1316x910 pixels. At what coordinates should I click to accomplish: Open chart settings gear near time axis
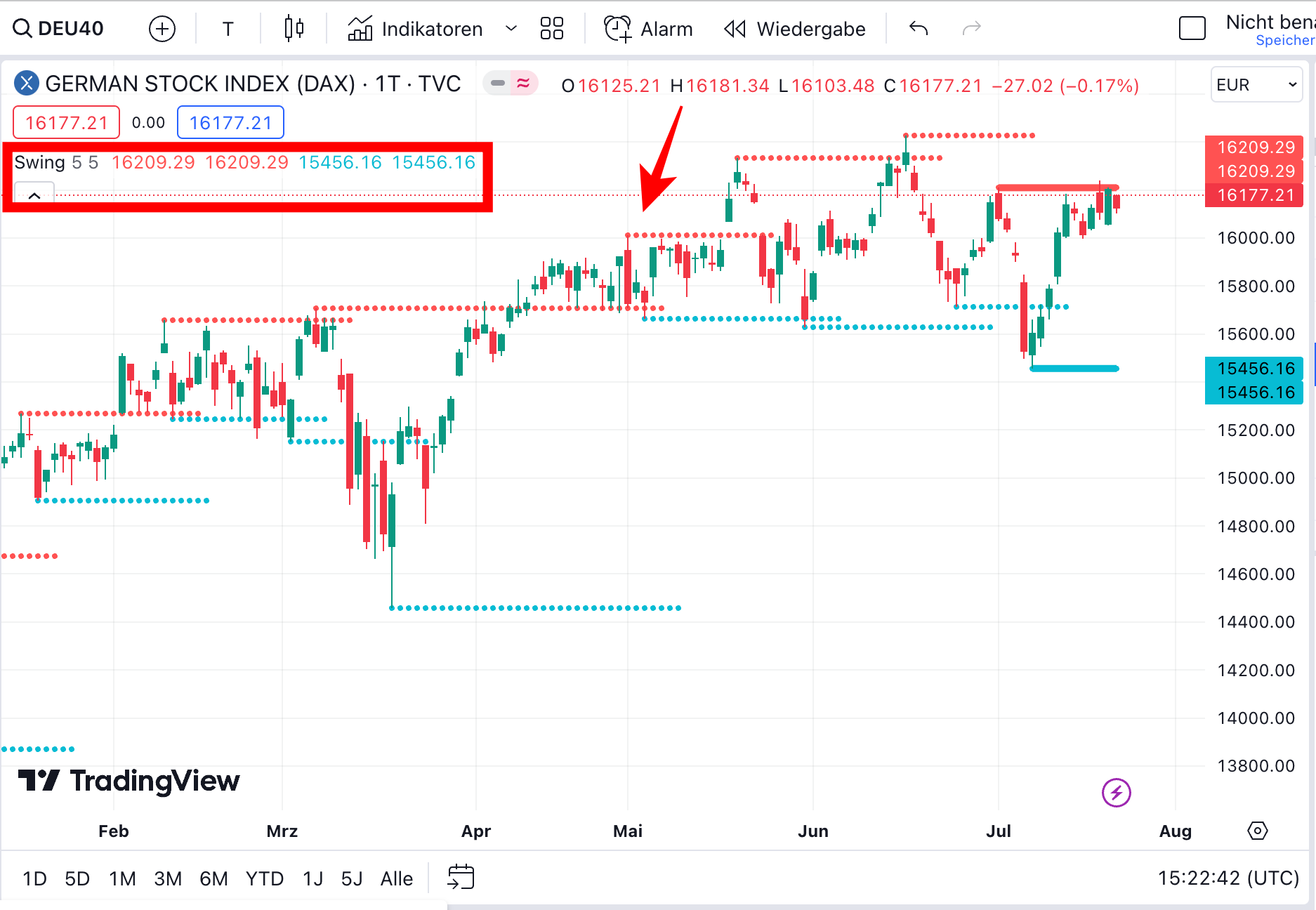click(1257, 831)
